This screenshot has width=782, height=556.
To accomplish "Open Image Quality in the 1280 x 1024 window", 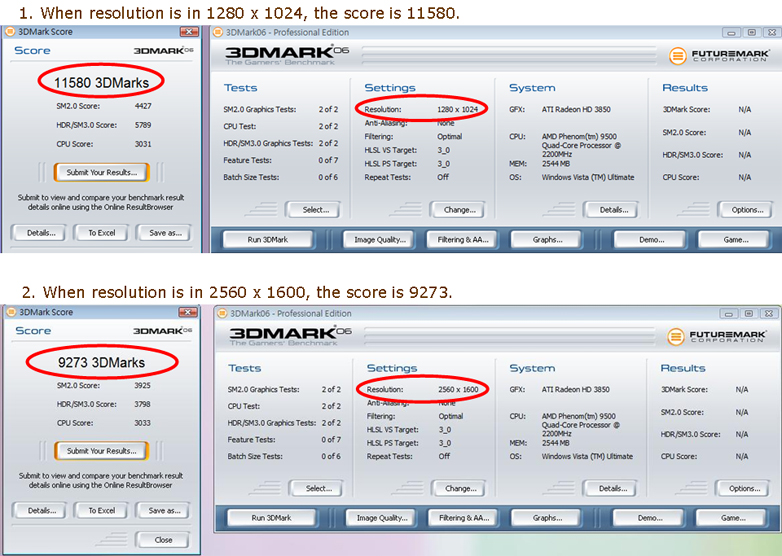I will [380, 240].
